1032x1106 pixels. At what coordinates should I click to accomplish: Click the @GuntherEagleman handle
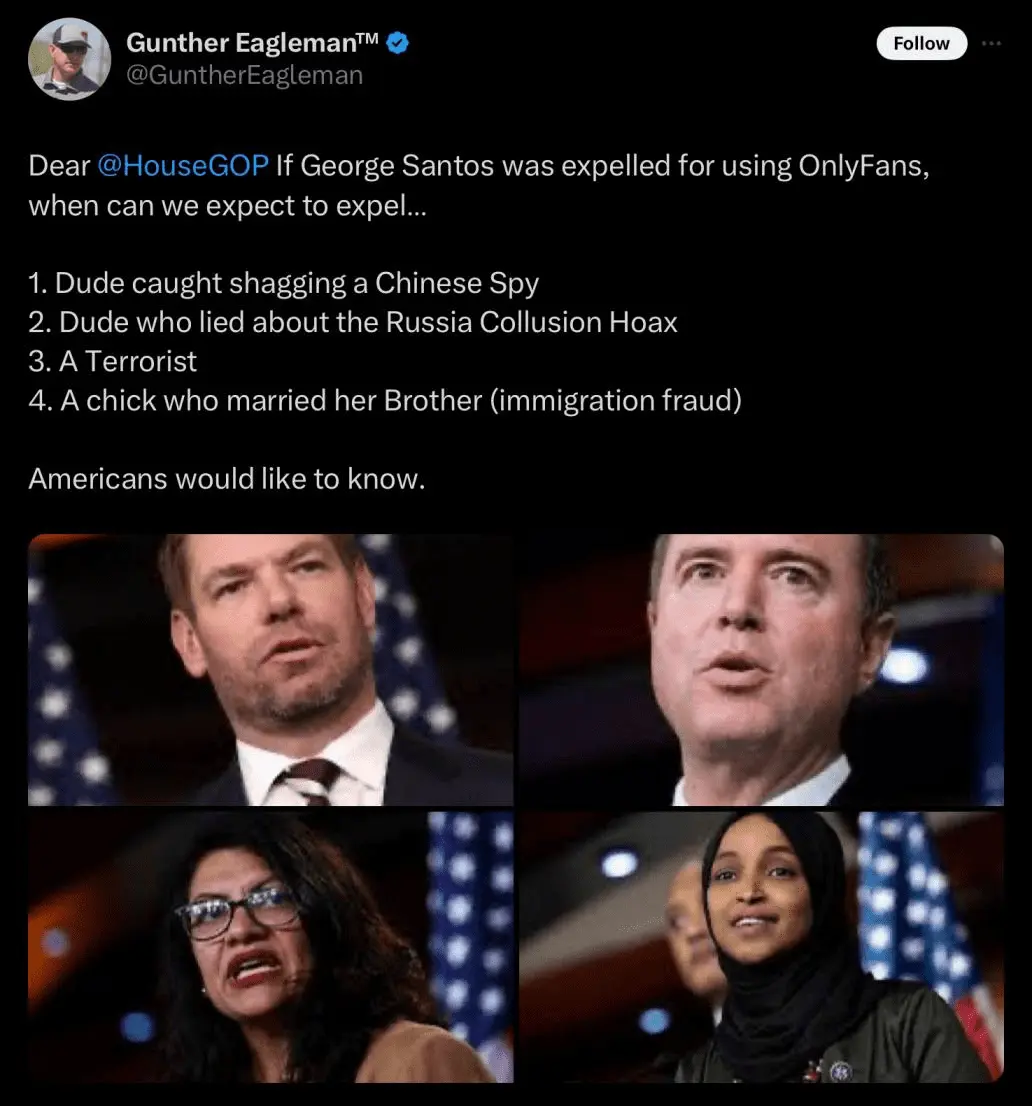pyautogui.click(x=245, y=75)
